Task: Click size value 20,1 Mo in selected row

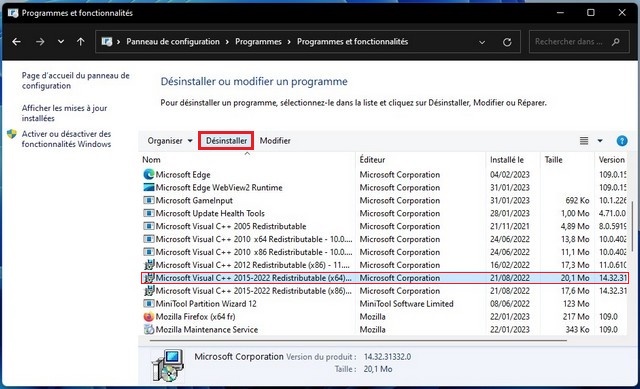Action: click(575, 278)
